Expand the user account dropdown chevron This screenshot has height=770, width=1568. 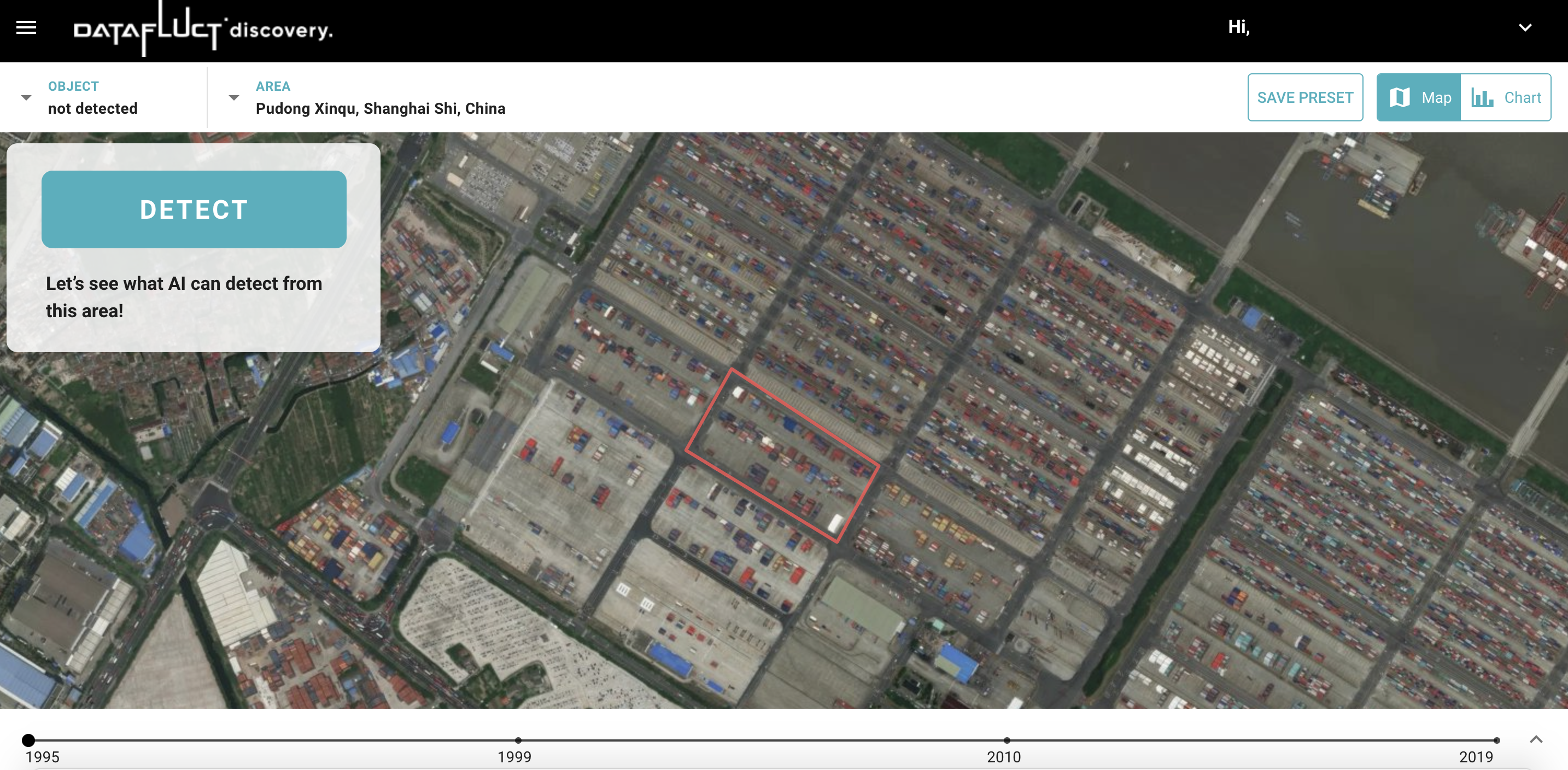coord(1525,27)
